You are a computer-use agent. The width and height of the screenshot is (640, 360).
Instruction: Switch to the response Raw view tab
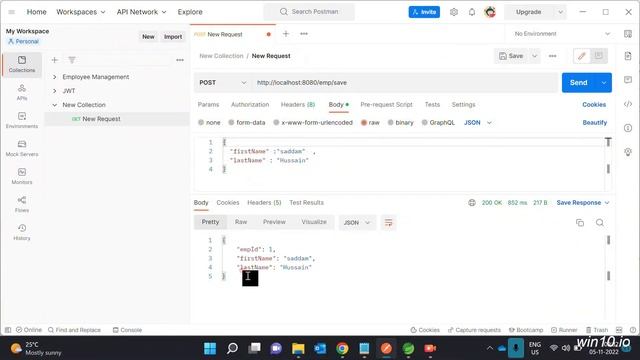click(241, 222)
